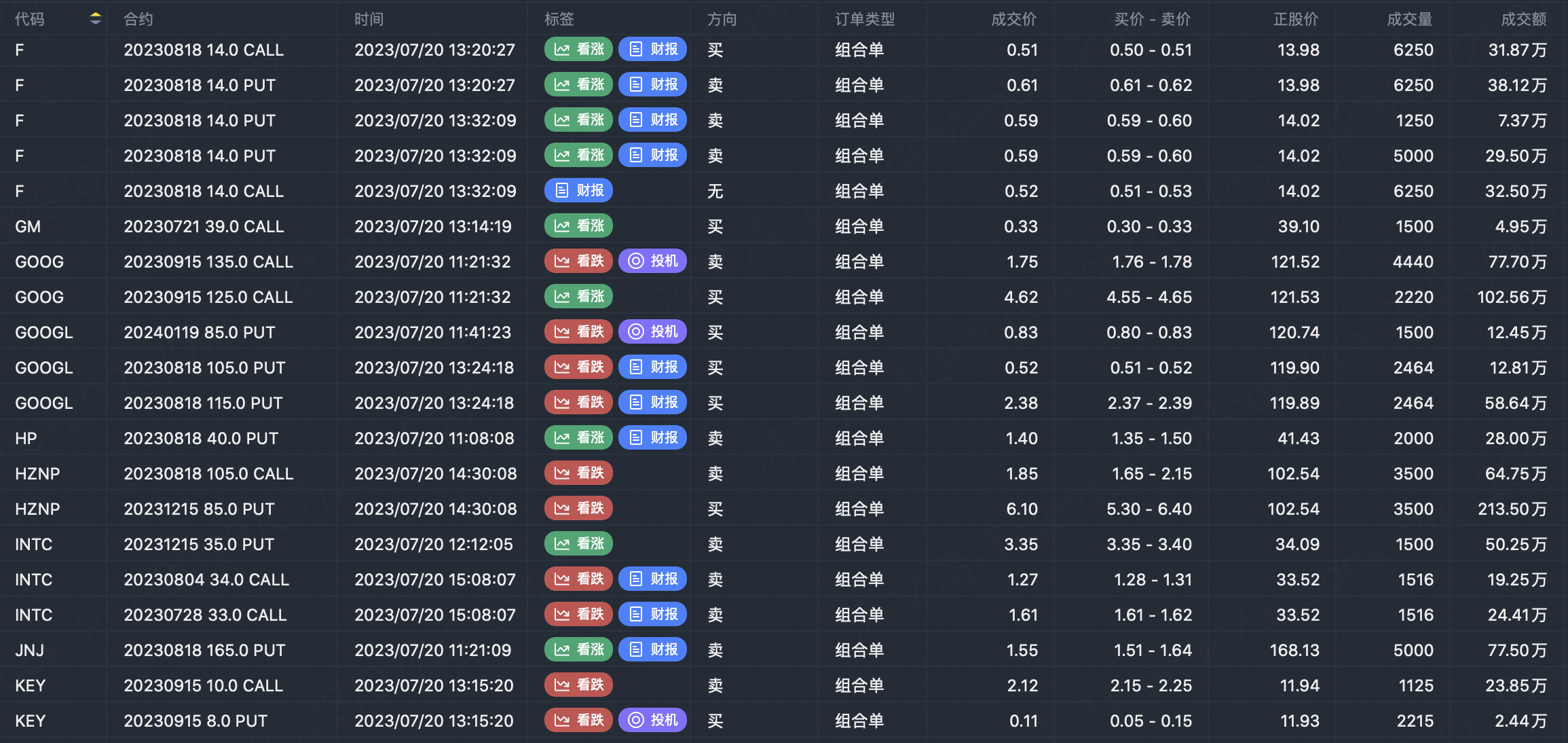
Task: Click the 订单类型 column header
Action: pos(865,19)
